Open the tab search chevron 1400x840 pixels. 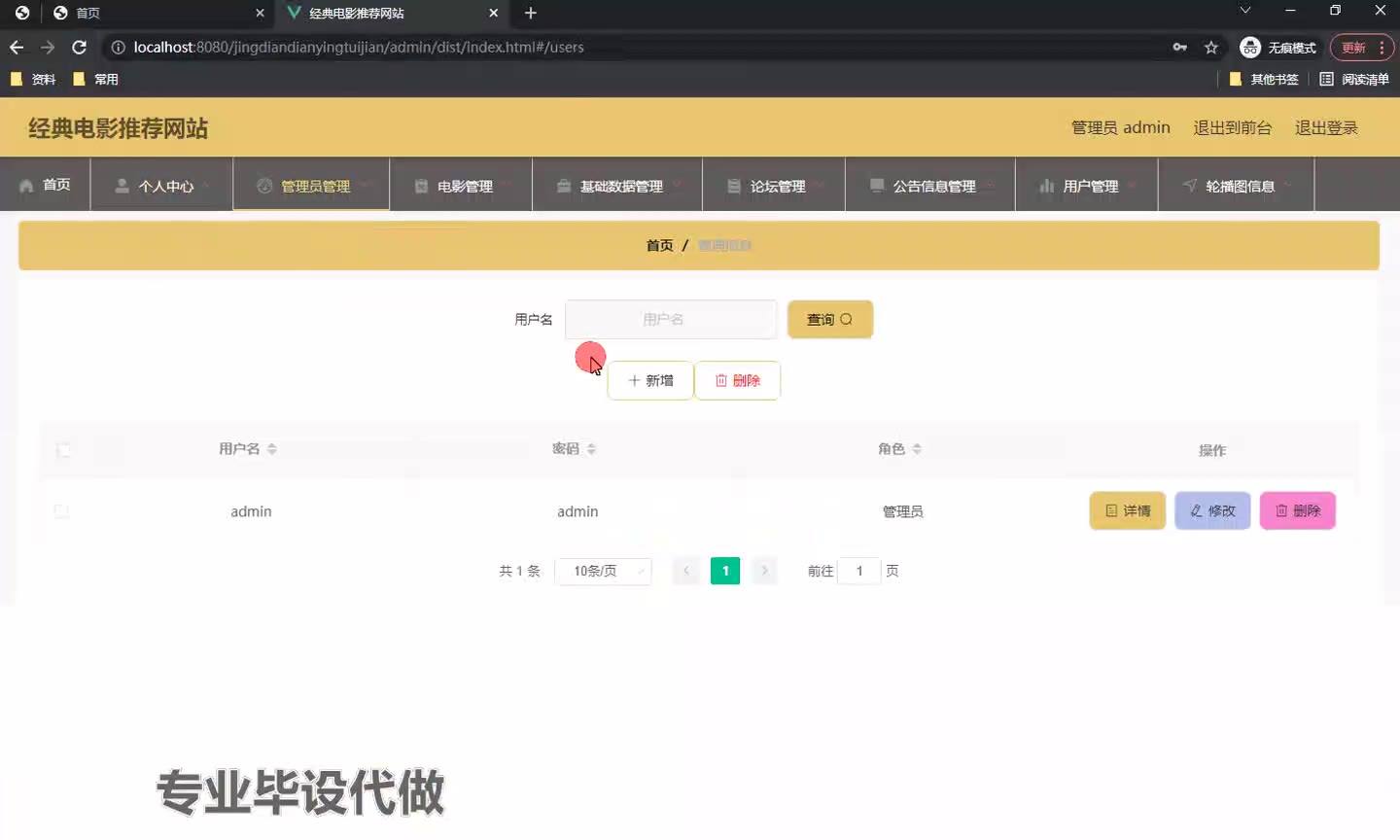[x=1244, y=10]
